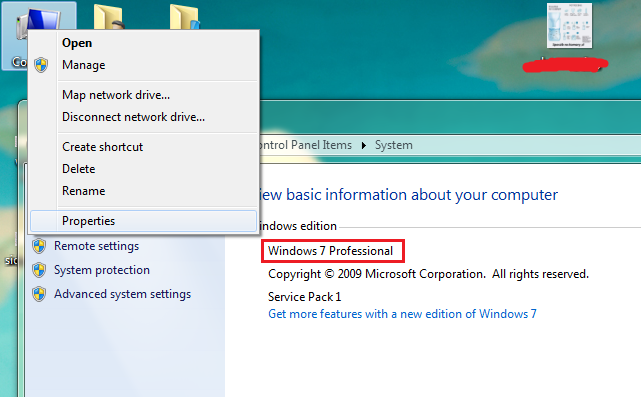Click Get more features with a new edition link
Image resolution: width=641 pixels, height=397 pixels.
[x=402, y=314]
